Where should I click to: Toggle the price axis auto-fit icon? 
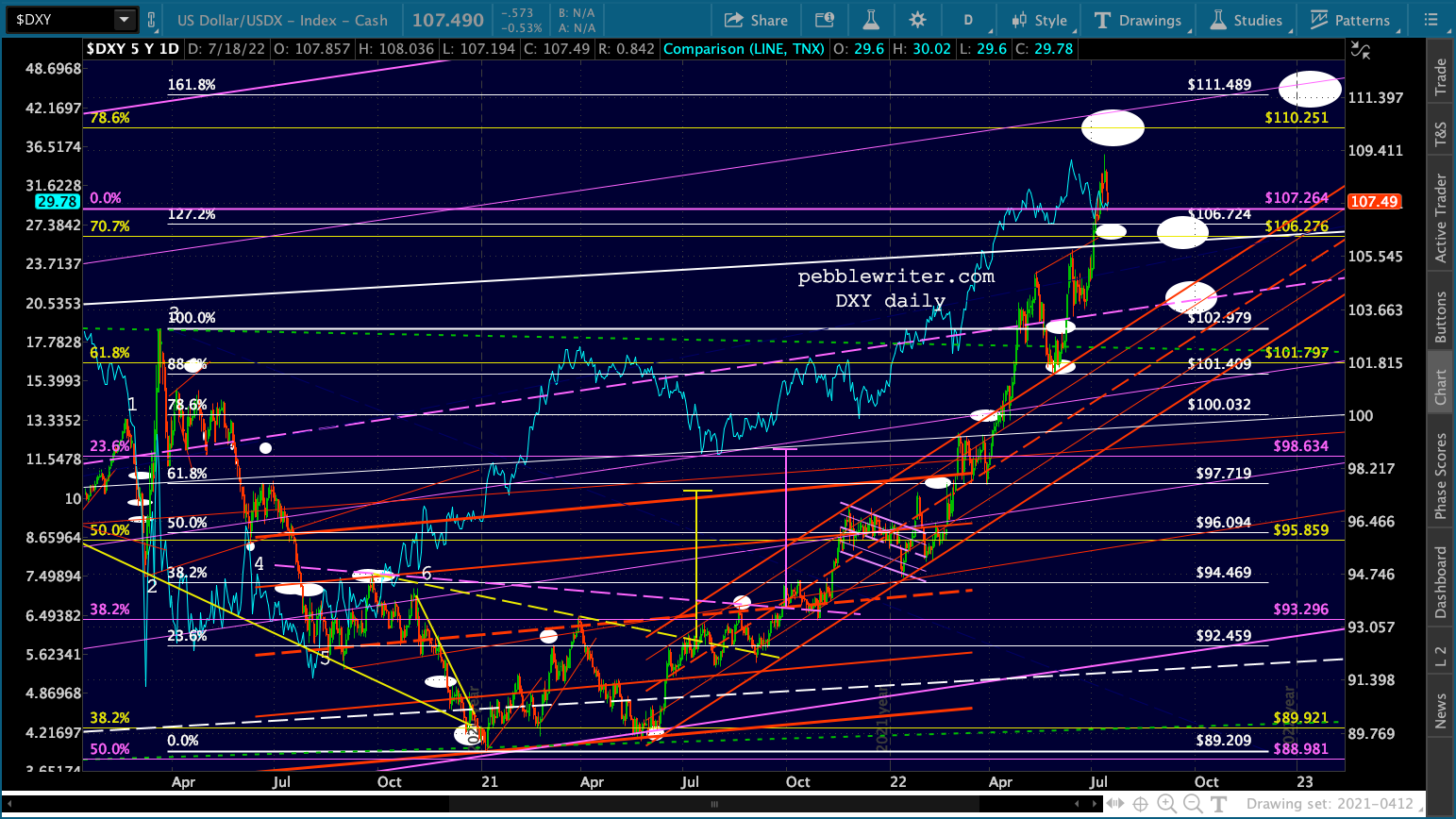(x=1361, y=50)
